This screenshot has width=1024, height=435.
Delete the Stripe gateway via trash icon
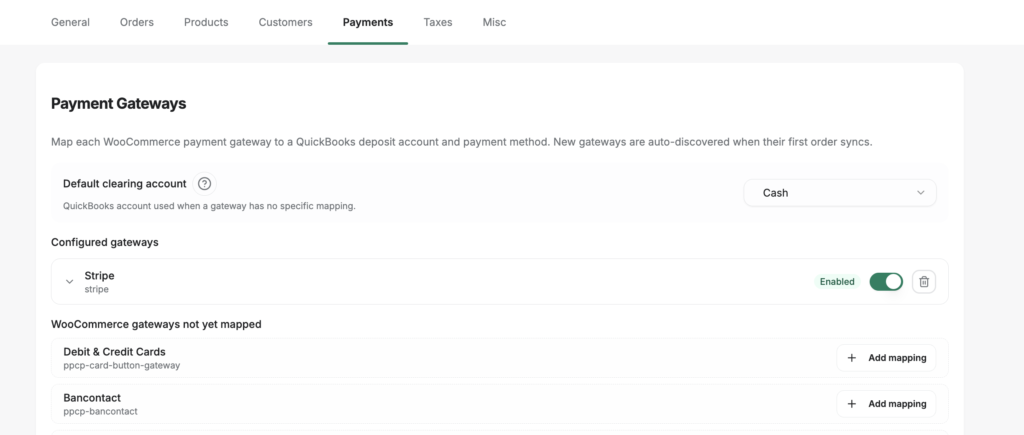tap(924, 282)
